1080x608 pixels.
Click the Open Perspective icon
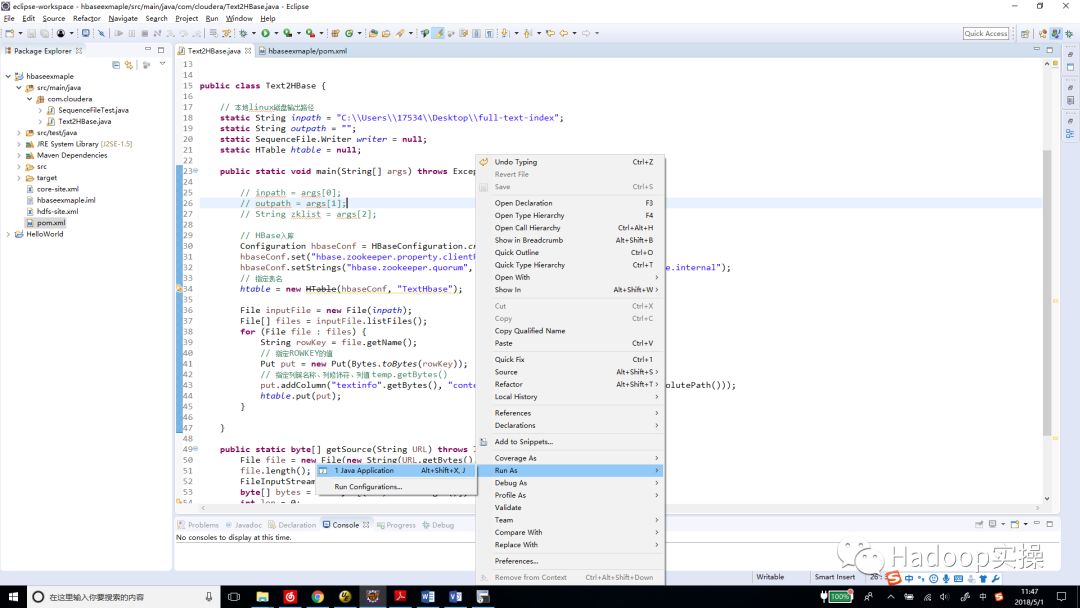pos(1025,33)
